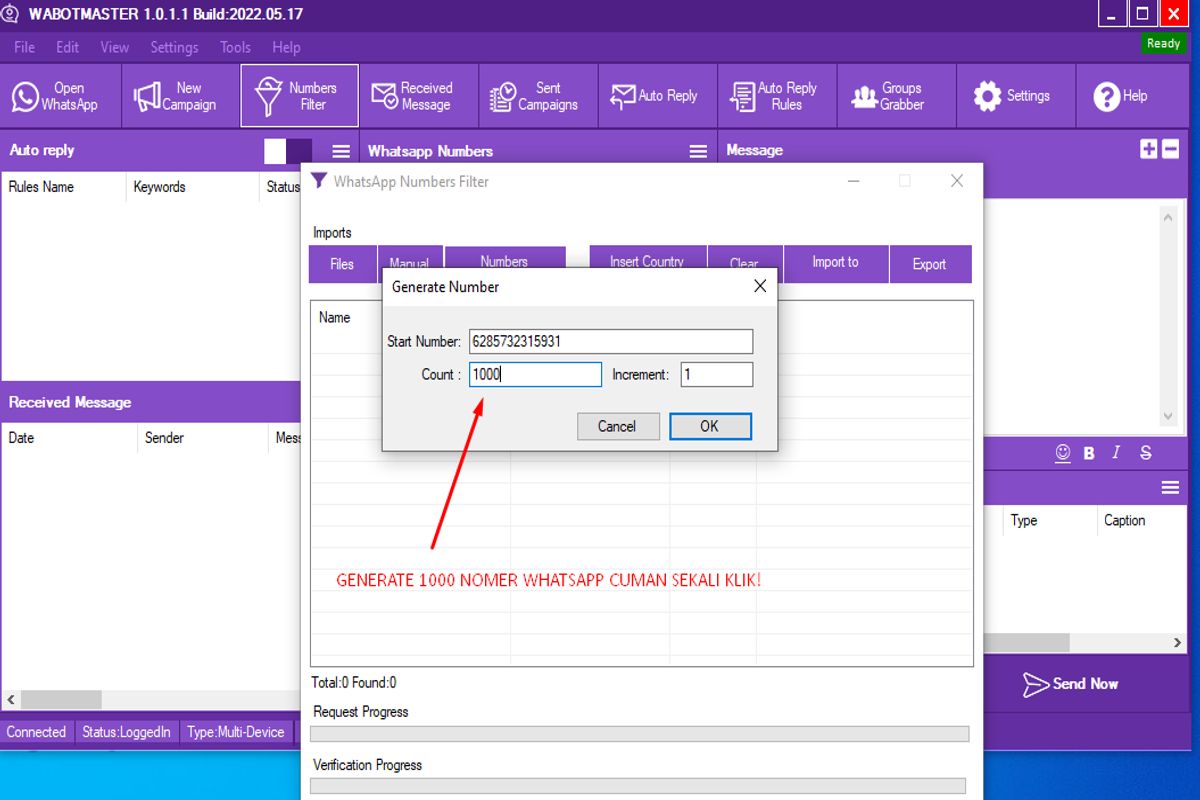The image size is (1200, 800).
Task: Open the hamburger menu above Type and Caption
Action: pyautogui.click(x=1170, y=487)
